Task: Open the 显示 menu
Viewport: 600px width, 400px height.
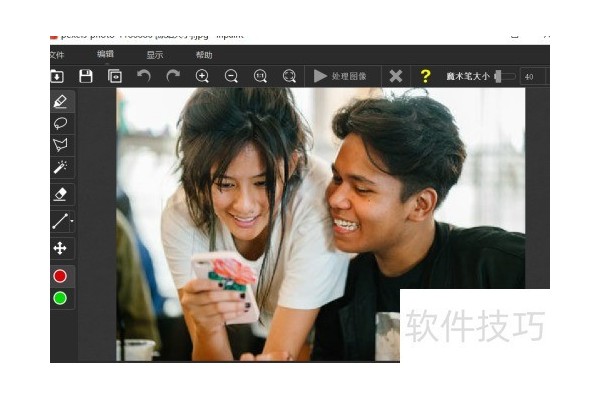Action: [155, 55]
